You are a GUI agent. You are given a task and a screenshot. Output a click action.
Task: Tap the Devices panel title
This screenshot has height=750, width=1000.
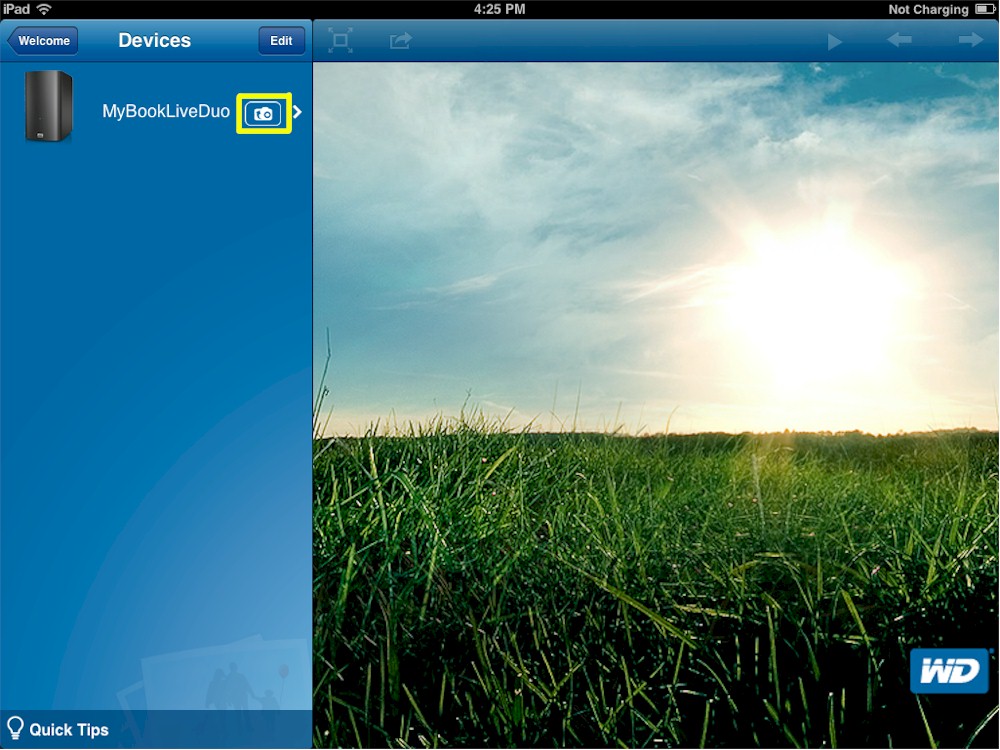click(154, 40)
